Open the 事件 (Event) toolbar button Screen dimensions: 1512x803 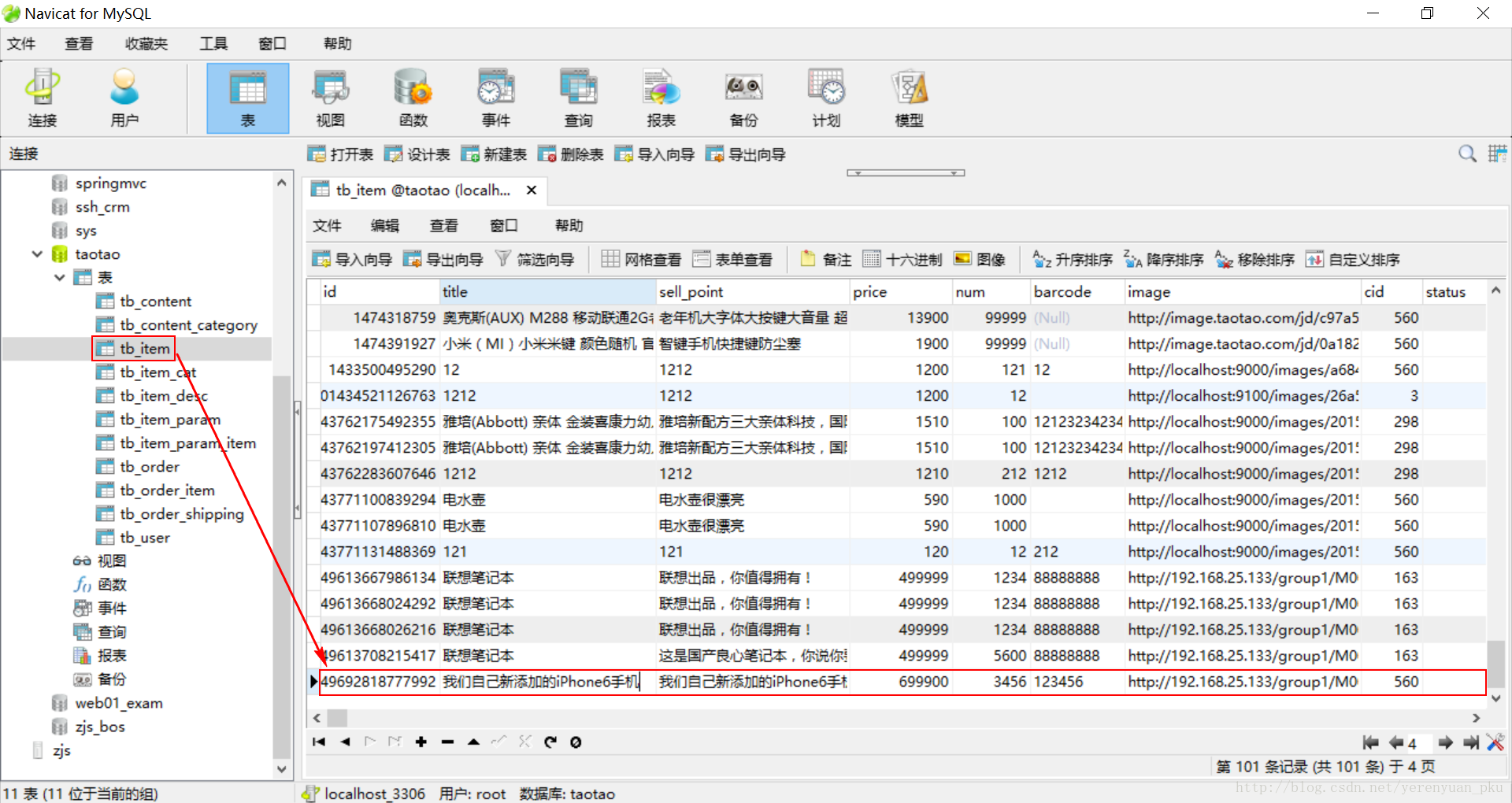pyautogui.click(x=495, y=98)
